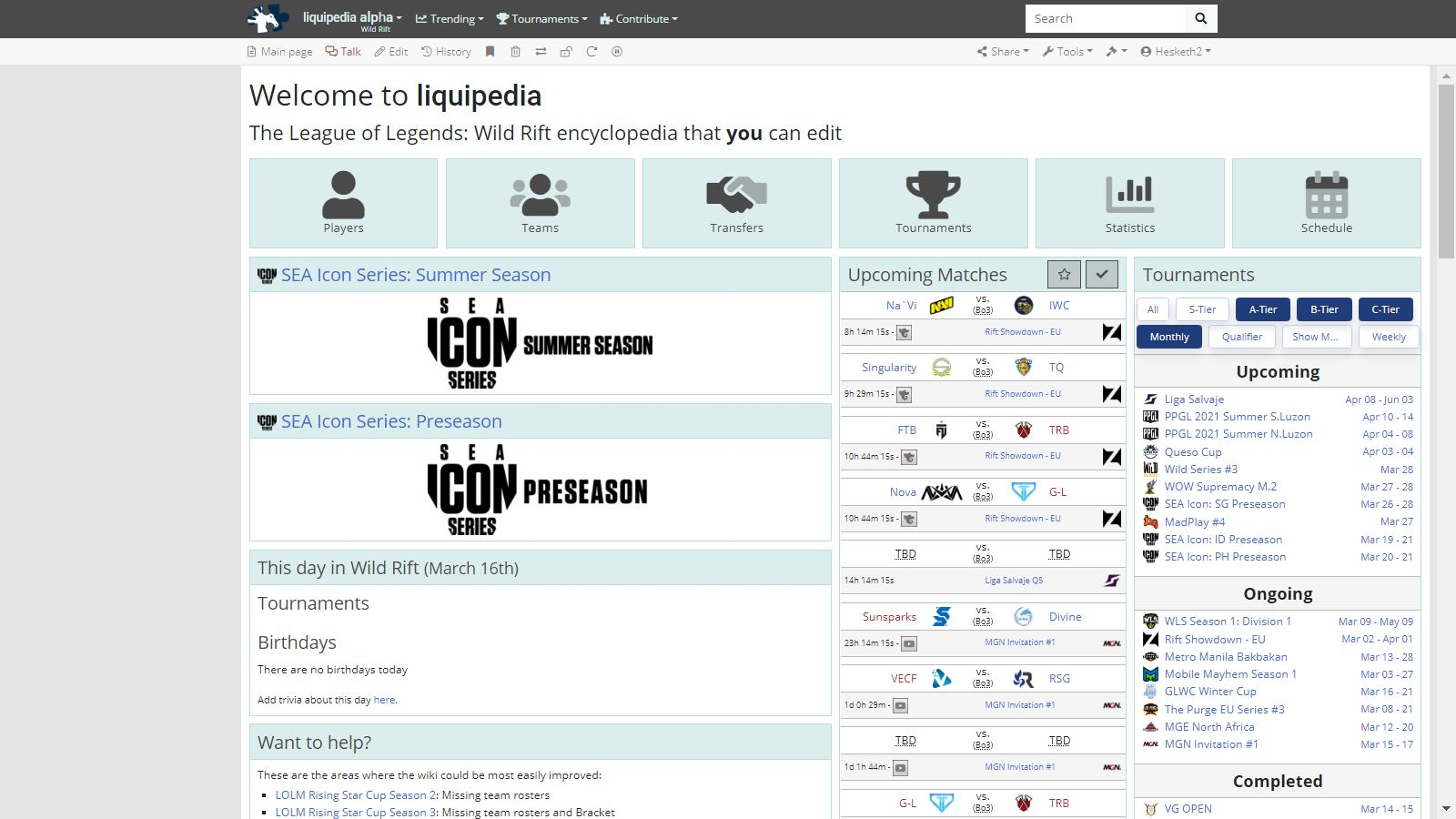This screenshot has height=819, width=1456.
Task: Click into the Search input field
Action: pos(1106,18)
